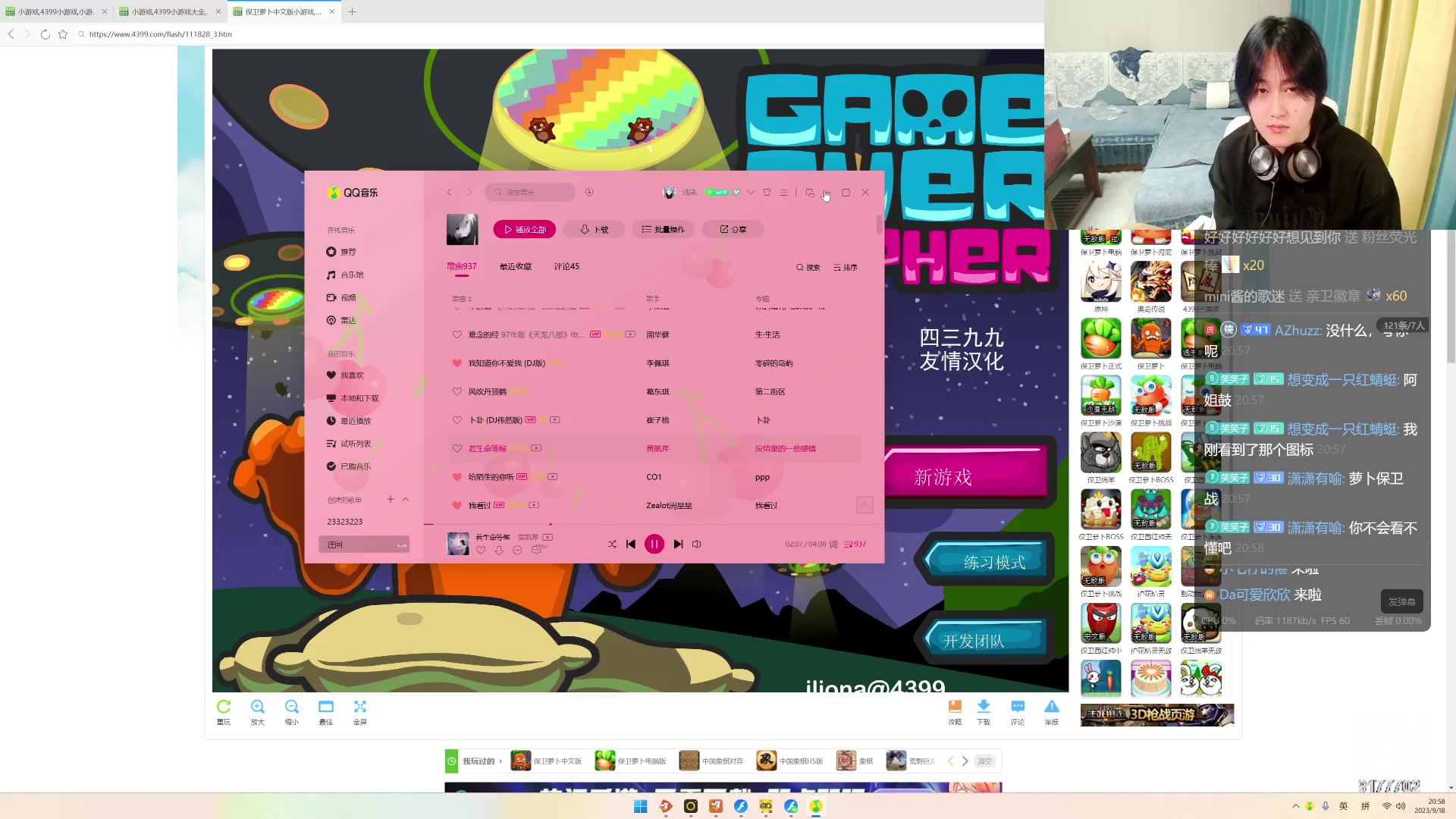Unlike 我知道你不爱我 (DJ版)
This screenshot has width=1456, height=819.
coord(457,363)
